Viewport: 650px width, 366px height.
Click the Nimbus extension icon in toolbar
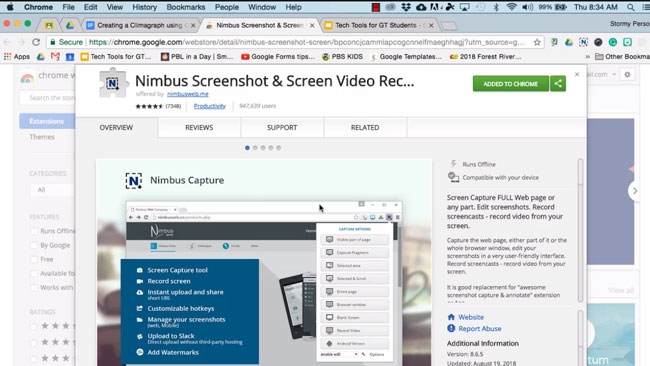coord(583,42)
